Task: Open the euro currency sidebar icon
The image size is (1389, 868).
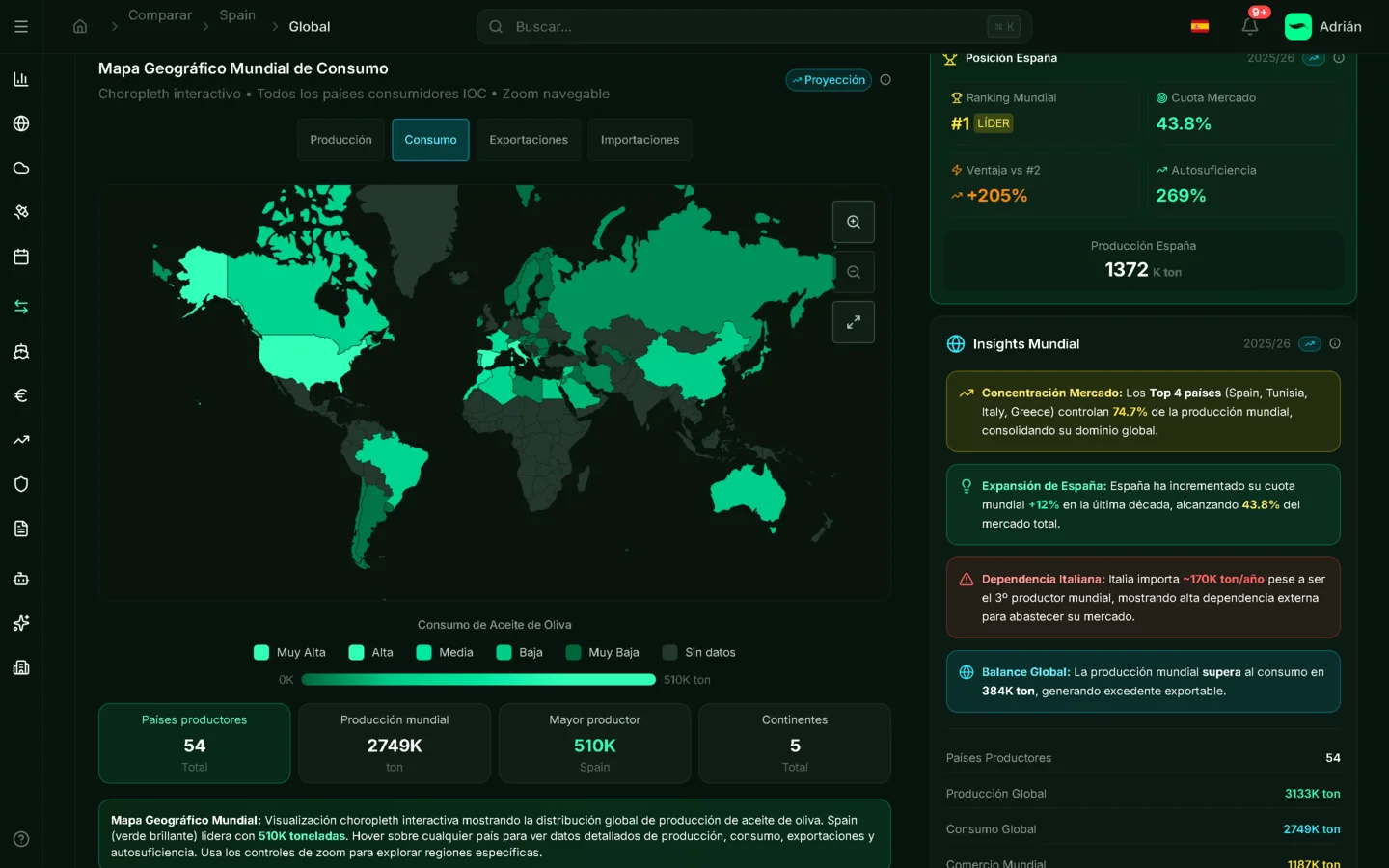Action: [x=21, y=395]
